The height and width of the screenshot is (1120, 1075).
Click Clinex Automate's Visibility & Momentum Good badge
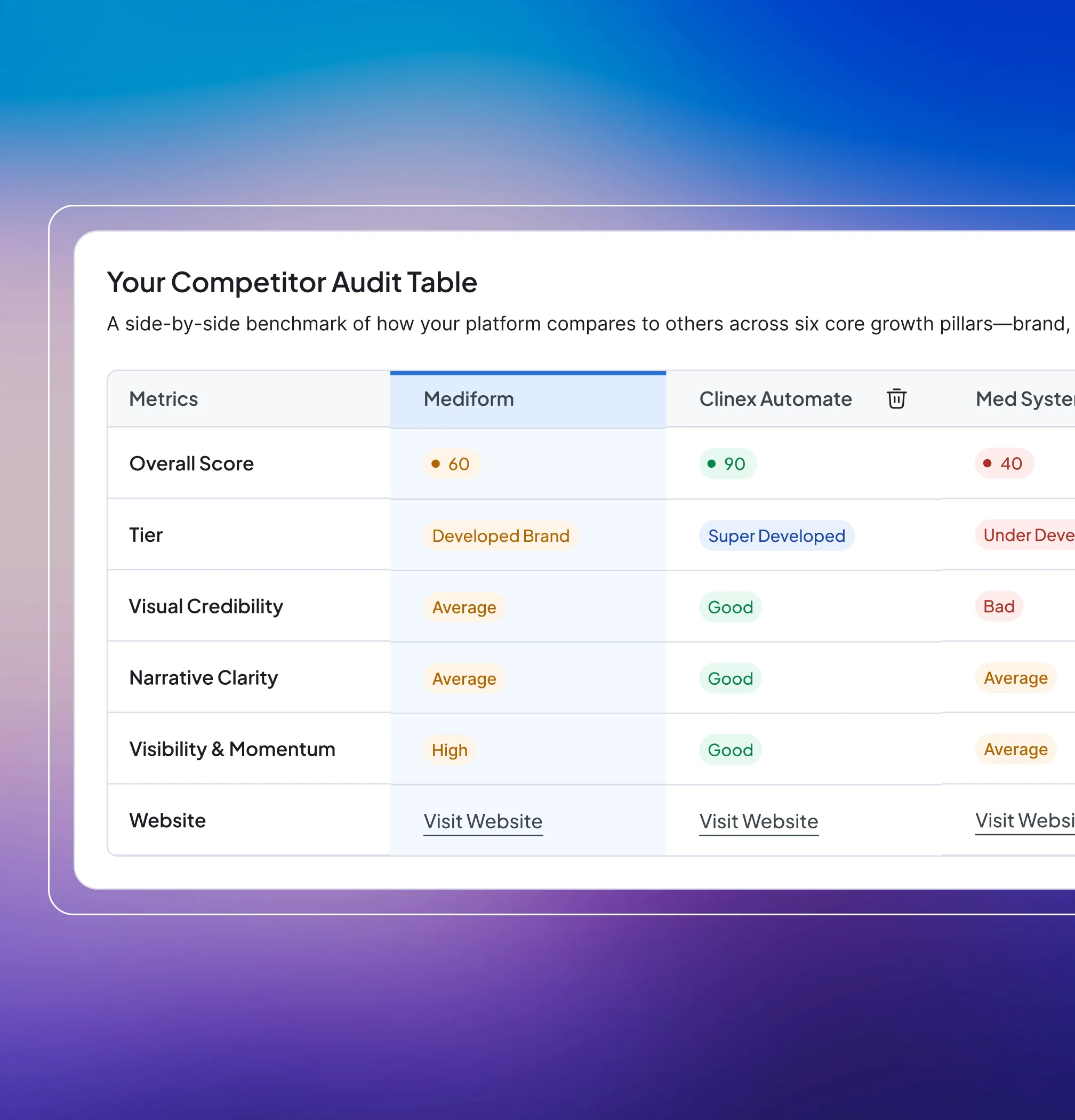click(730, 750)
